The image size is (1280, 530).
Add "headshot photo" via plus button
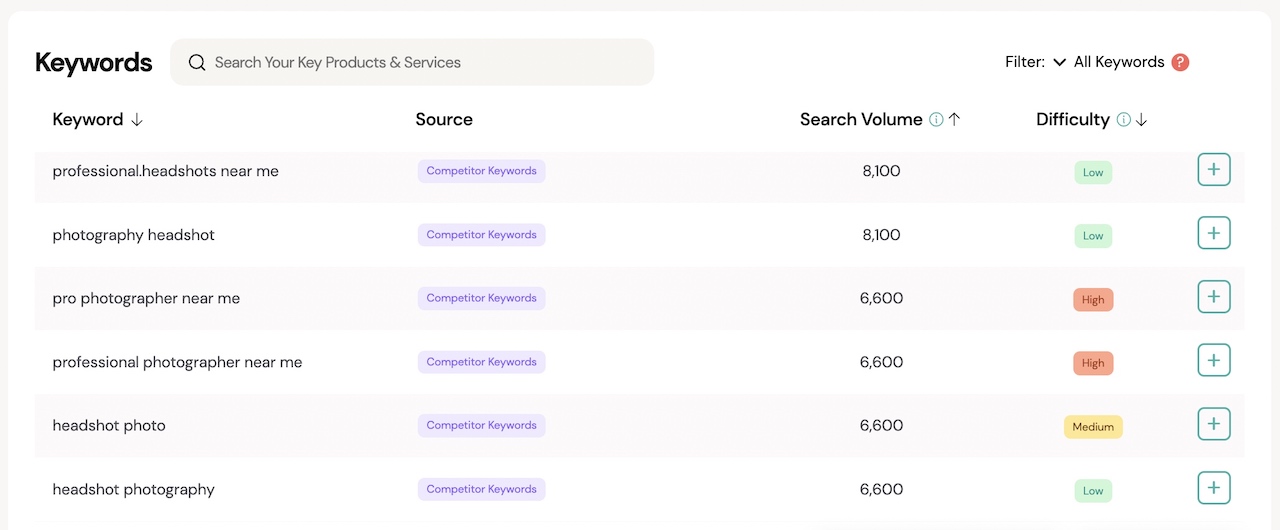point(1213,424)
